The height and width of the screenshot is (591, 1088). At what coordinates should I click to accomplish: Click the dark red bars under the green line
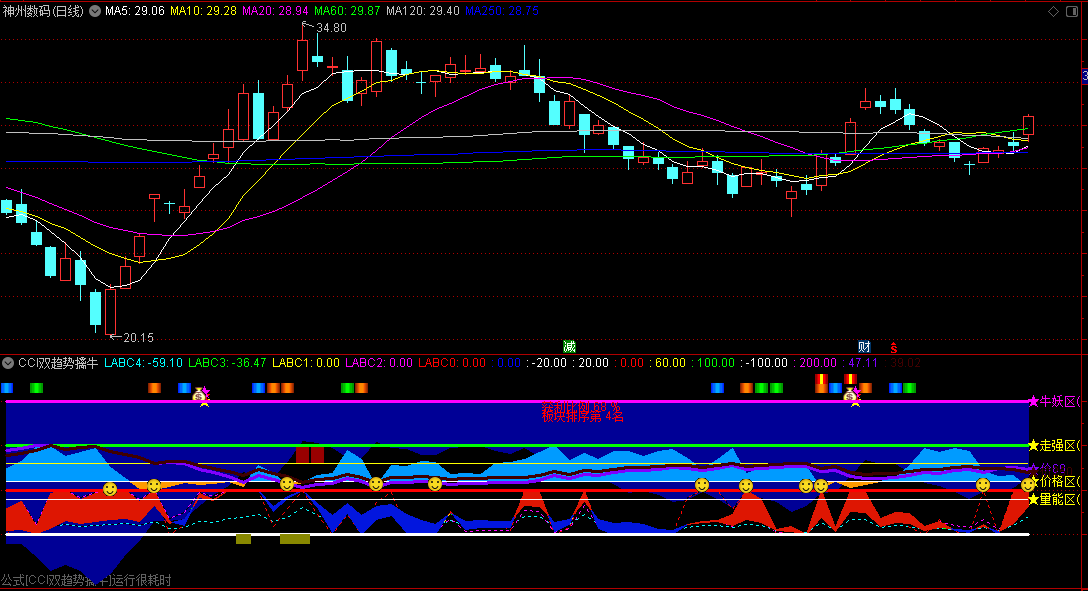pos(309,455)
